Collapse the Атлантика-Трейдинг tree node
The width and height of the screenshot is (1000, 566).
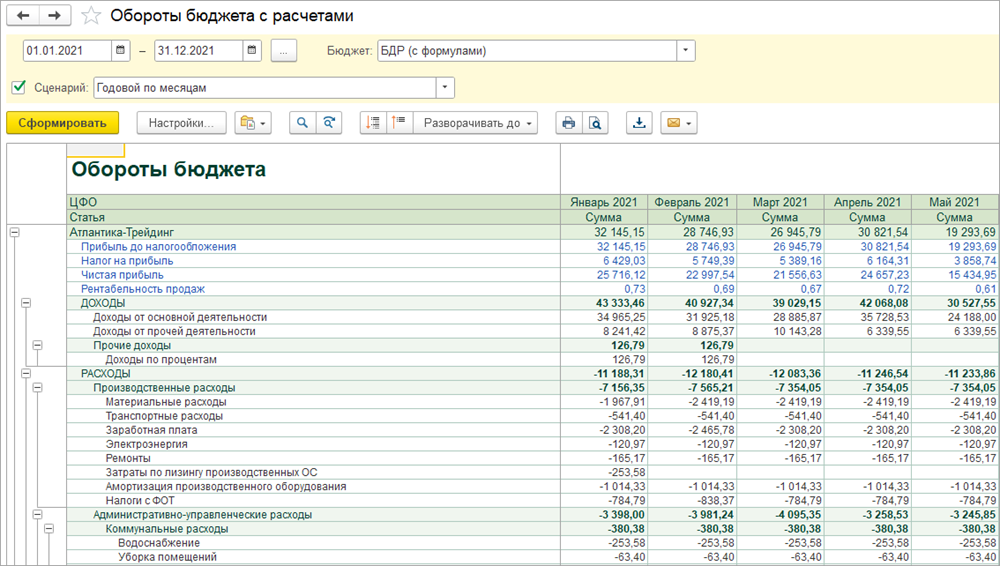(x=14, y=232)
